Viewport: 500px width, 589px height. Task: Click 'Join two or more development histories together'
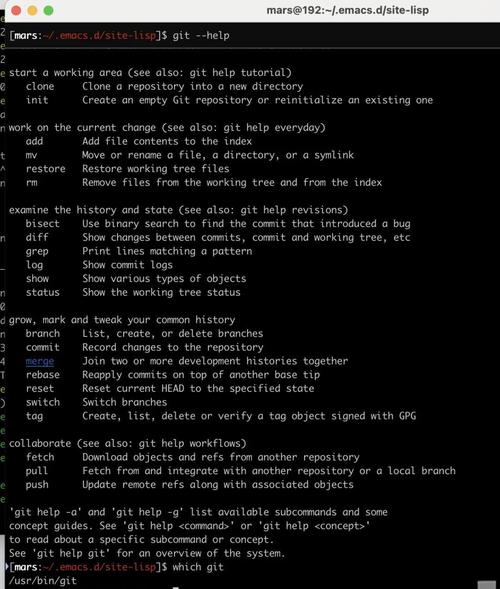215,361
